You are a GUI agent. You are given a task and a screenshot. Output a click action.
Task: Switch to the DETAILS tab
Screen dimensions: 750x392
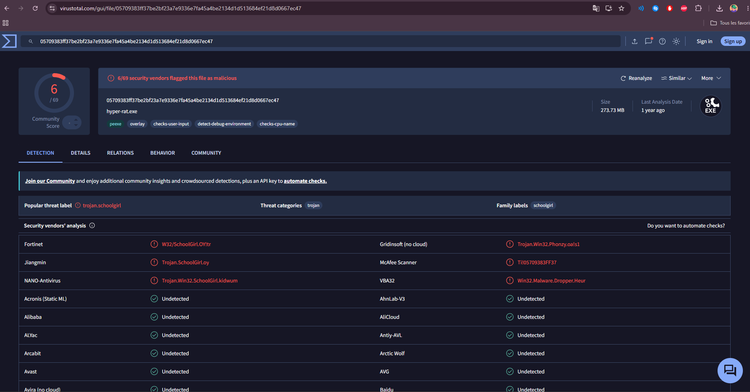tap(80, 153)
